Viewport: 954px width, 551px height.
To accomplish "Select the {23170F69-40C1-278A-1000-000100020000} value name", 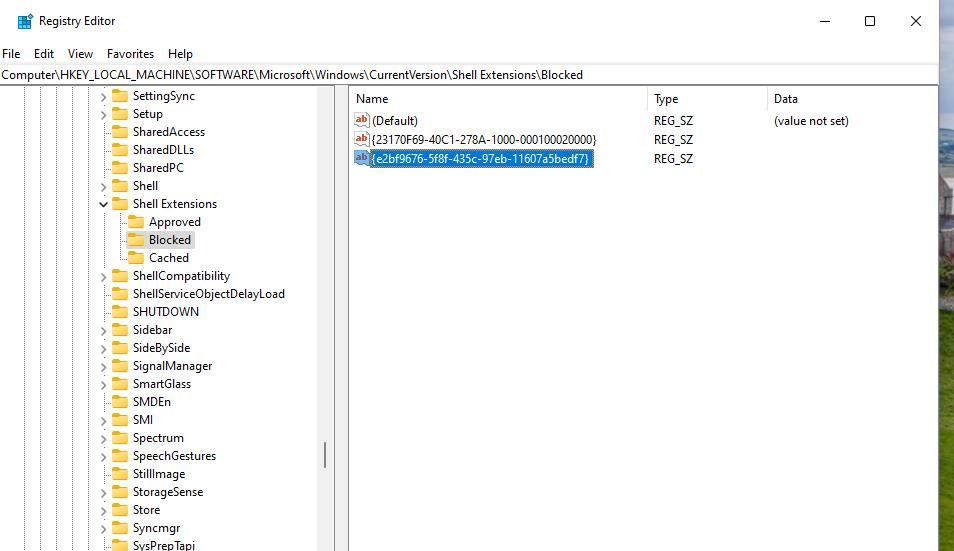I will (x=484, y=139).
